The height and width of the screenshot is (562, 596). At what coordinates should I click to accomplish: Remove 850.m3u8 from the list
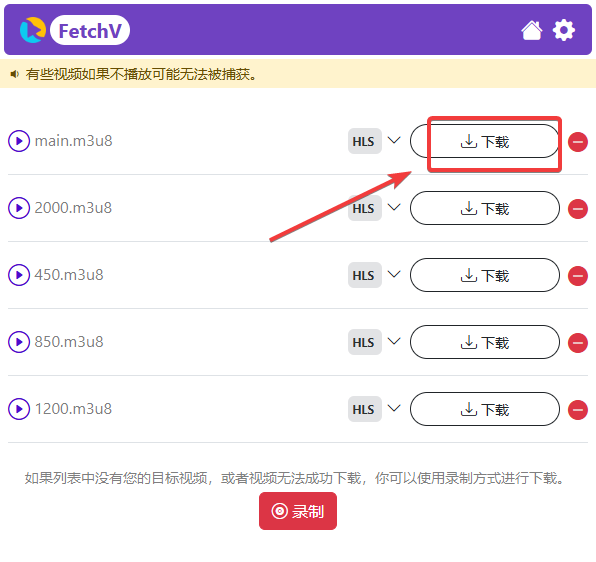tap(578, 343)
